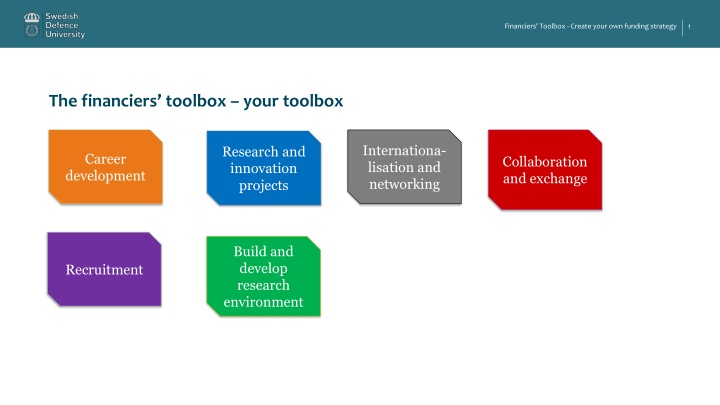Choose the purple Recruitment box
The height and width of the screenshot is (405, 720).
pos(104,270)
